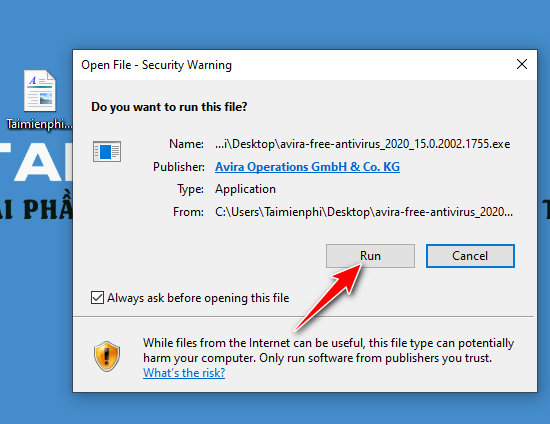
Task: Click "Do you want to run this file?" heading
Action: click(169, 107)
